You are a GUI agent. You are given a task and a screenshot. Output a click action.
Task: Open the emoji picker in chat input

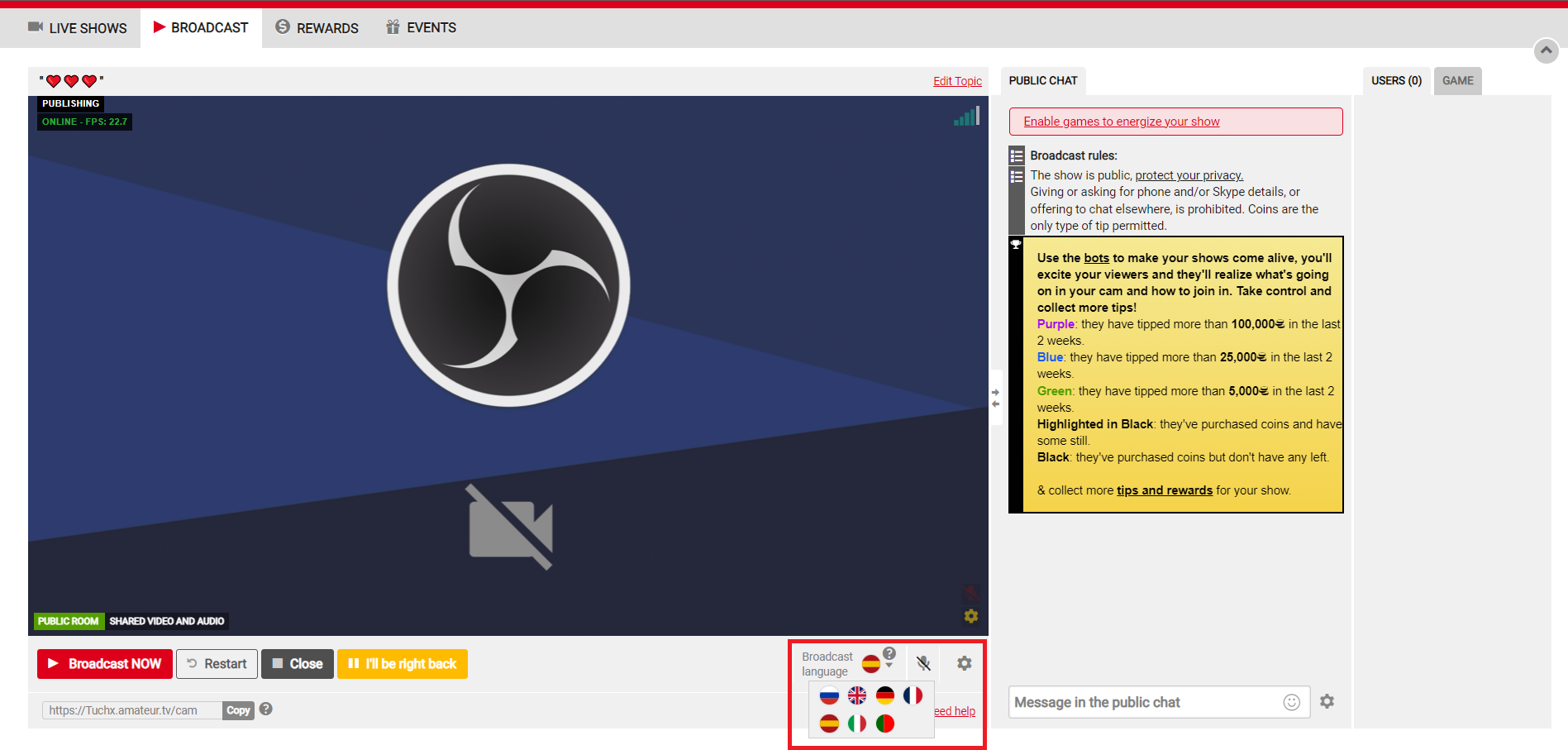pos(1292,702)
